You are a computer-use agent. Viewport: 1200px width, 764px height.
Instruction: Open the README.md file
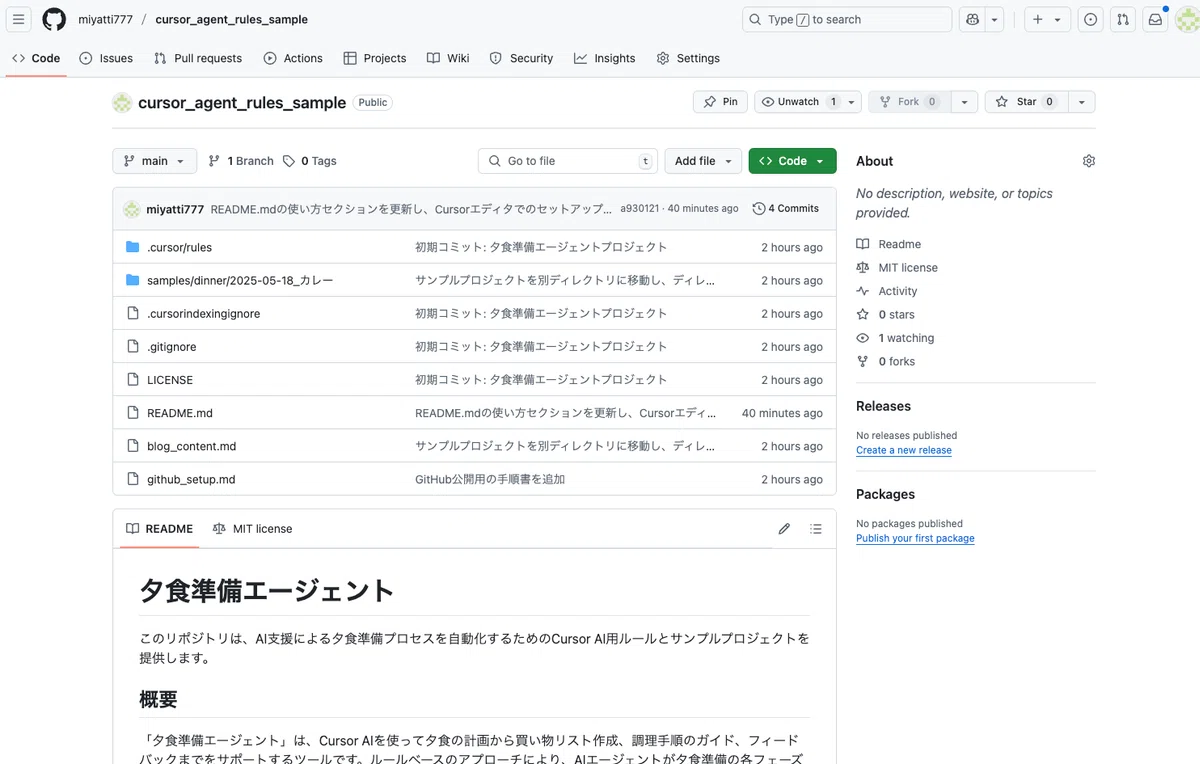tap(180, 413)
